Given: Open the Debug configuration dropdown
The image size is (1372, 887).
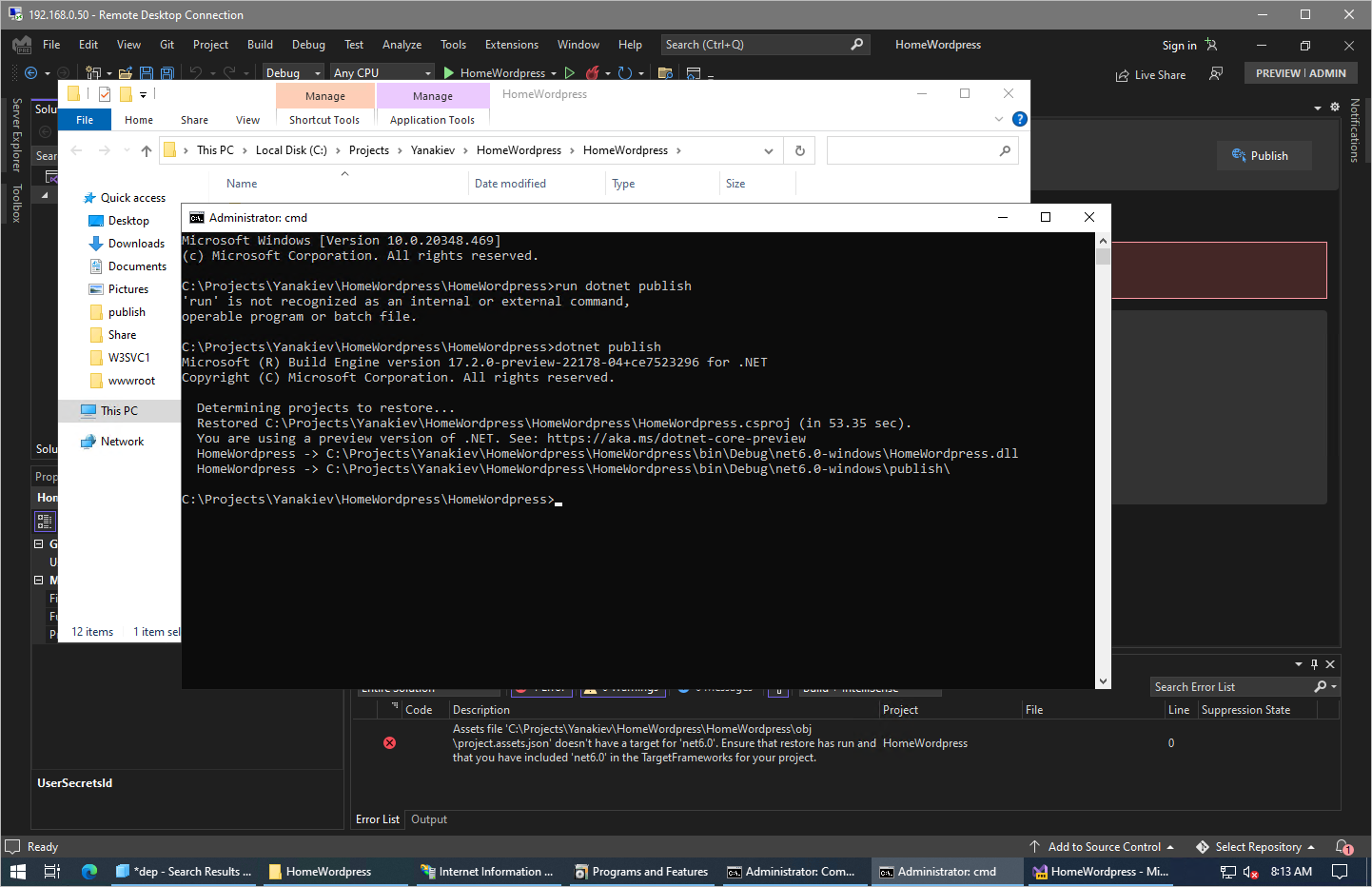Looking at the screenshot, I should coord(292,71).
